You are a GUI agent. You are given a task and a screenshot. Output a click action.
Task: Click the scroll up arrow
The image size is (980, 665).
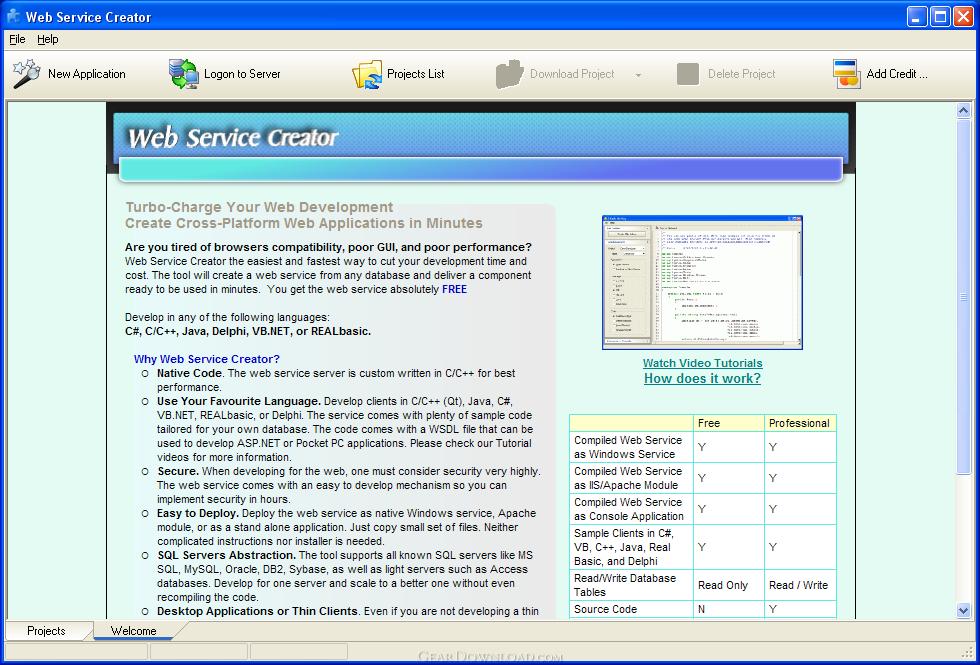coord(963,111)
